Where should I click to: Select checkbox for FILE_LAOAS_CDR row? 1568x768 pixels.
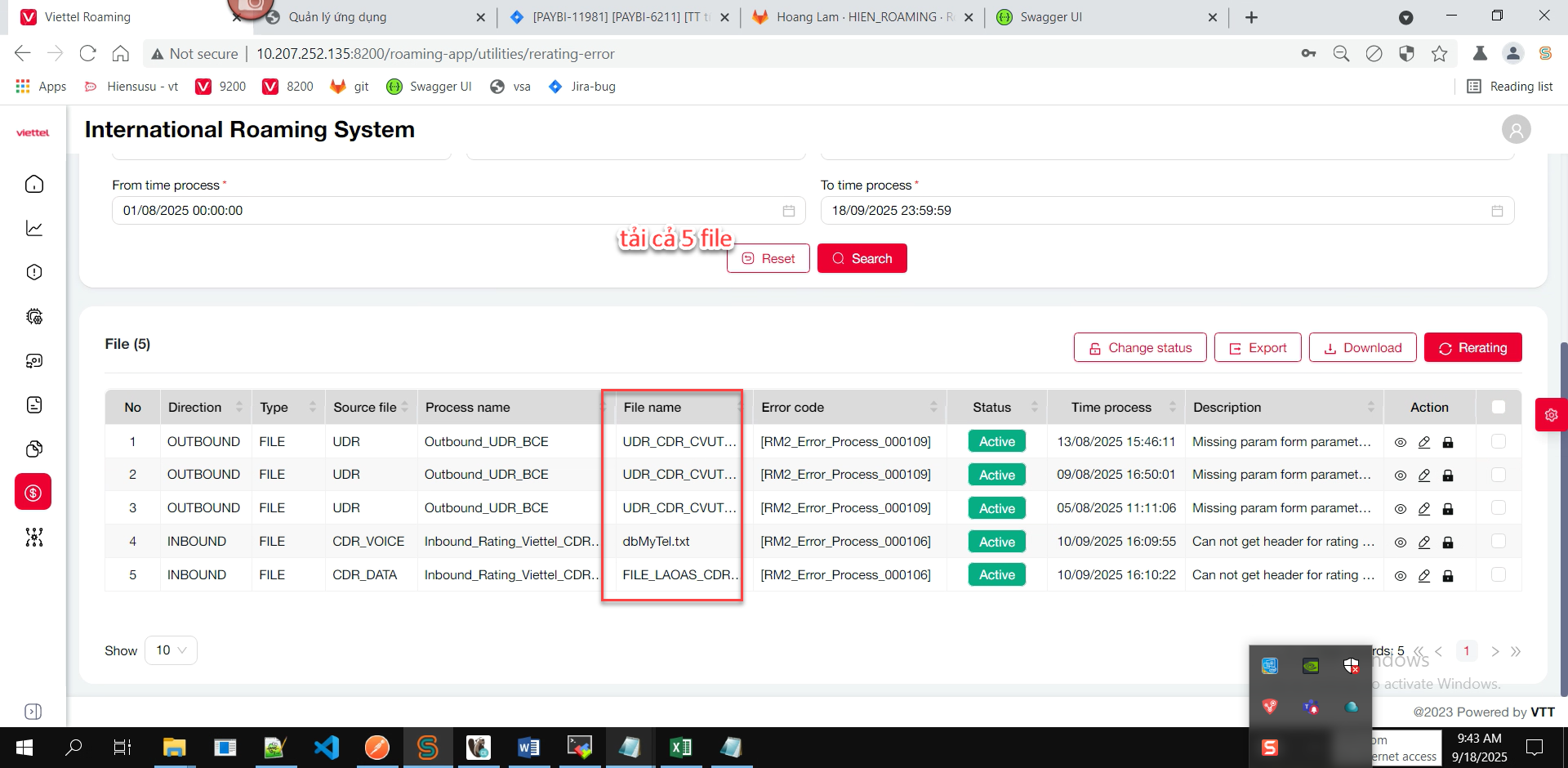coord(1498,575)
